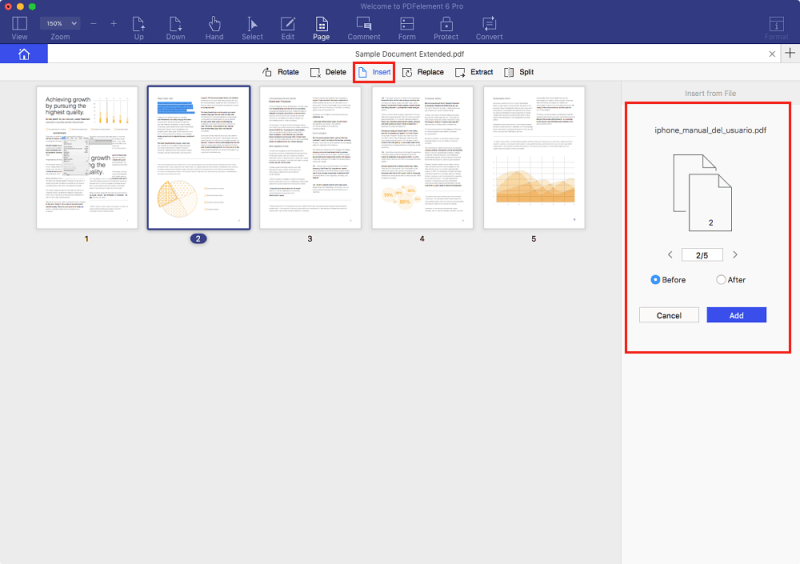Activate the Select tool
Image resolution: width=800 pixels, height=564 pixels.
[252, 28]
